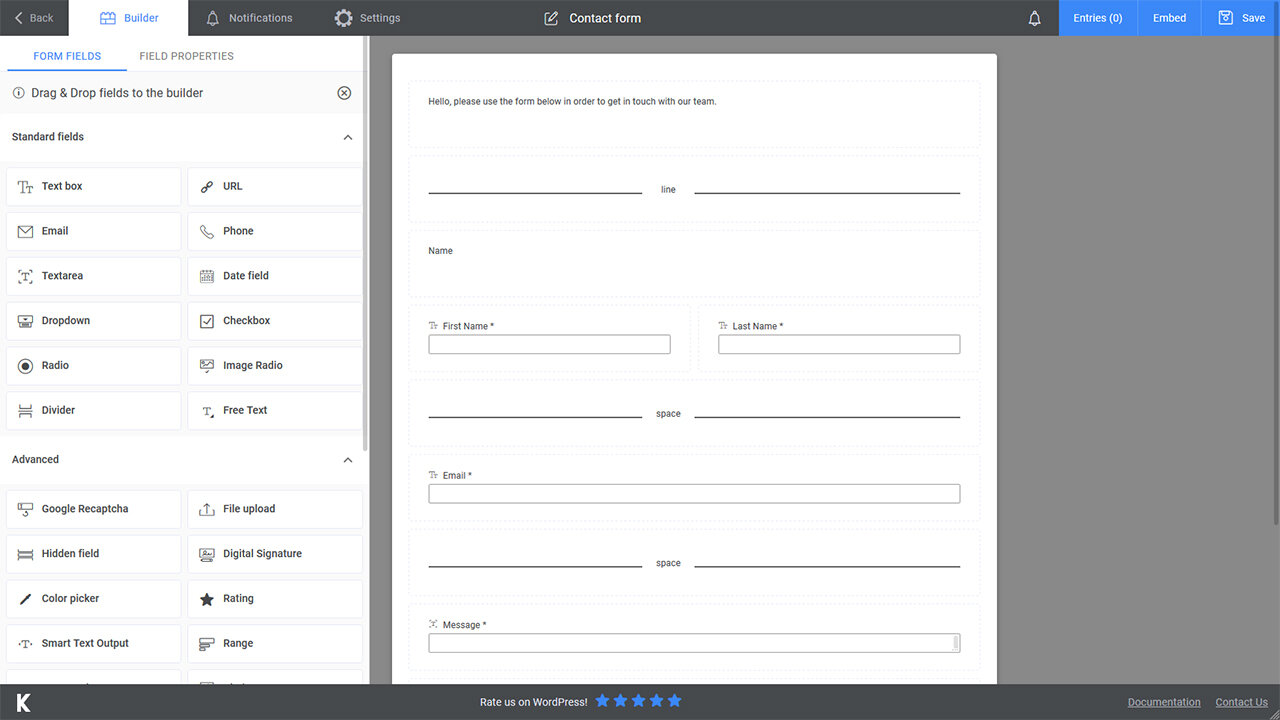This screenshot has height=720, width=1280.
Task: Click the notification bell icon near Entries
Action: click(x=1035, y=18)
